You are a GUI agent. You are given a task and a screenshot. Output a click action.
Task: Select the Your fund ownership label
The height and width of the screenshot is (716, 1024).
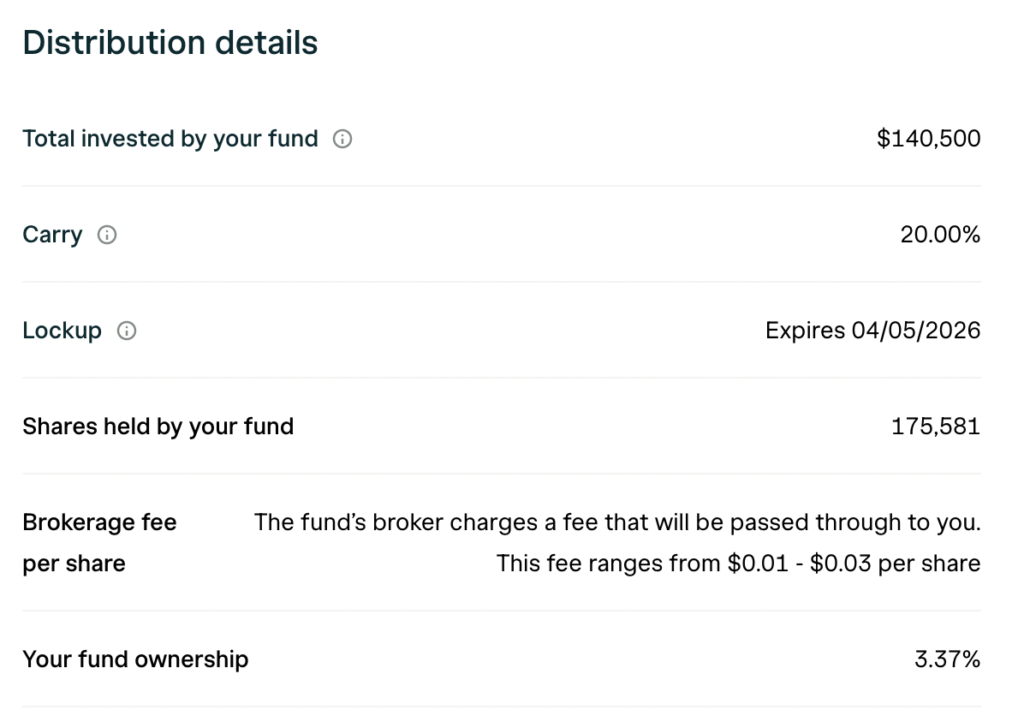(135, 659)
